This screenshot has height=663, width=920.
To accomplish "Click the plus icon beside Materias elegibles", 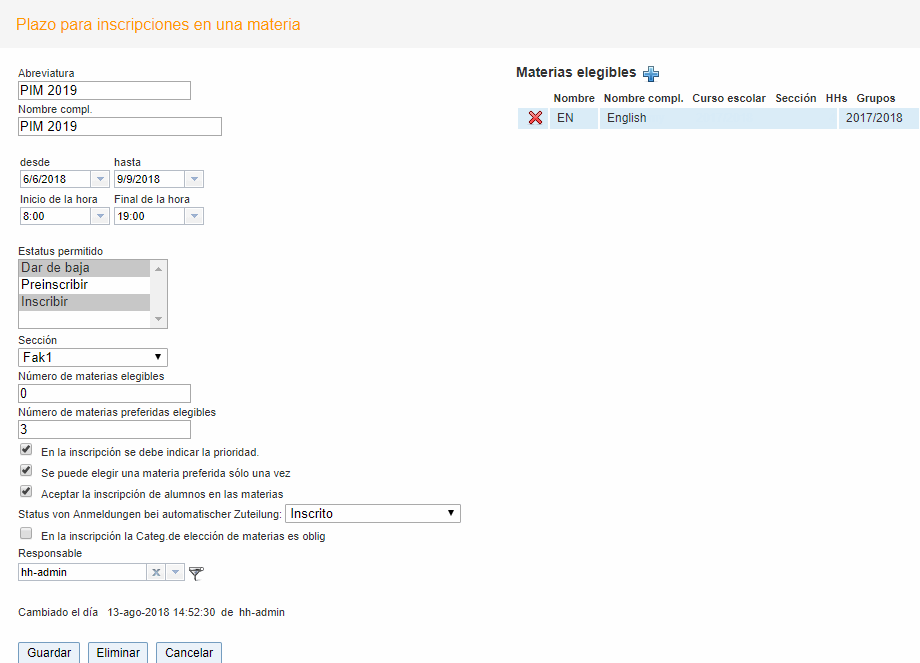I will [651, 73].
